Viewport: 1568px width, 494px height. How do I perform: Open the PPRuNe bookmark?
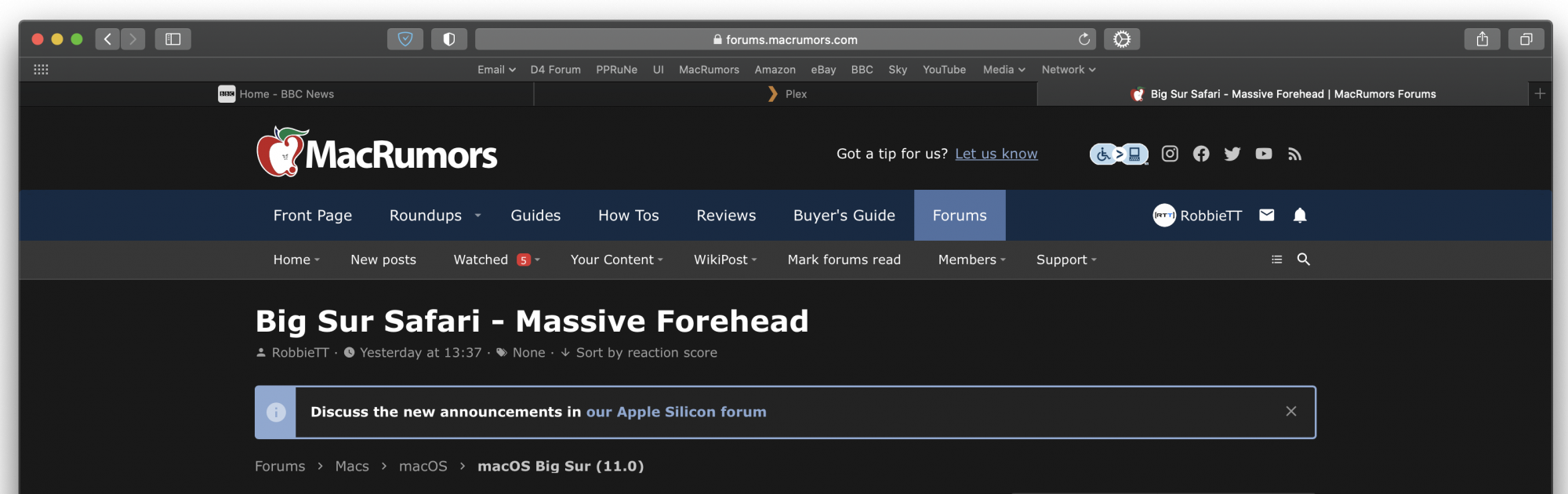point(616,70)
